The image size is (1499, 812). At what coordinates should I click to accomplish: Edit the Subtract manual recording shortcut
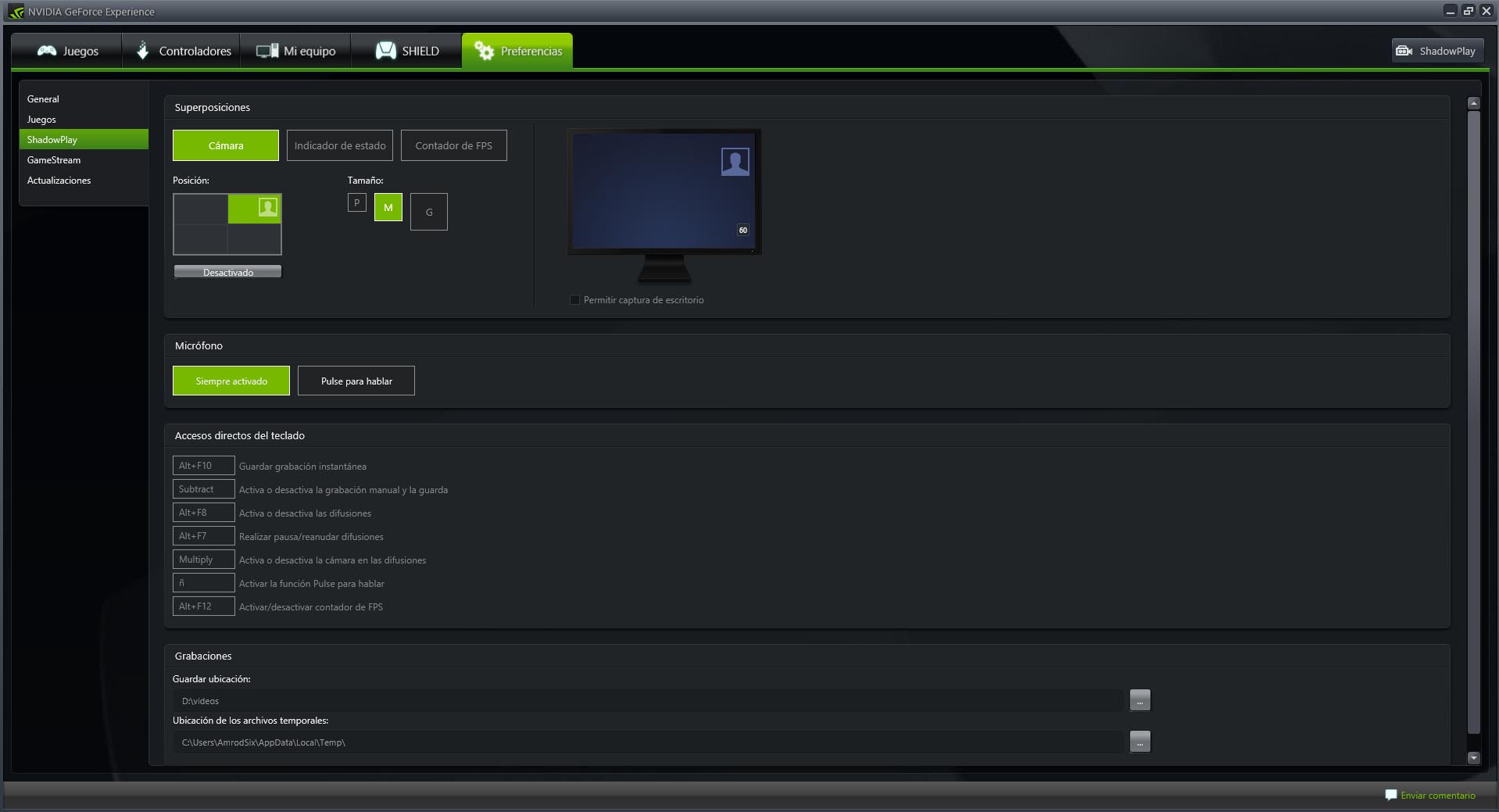(x=204, y=489)
